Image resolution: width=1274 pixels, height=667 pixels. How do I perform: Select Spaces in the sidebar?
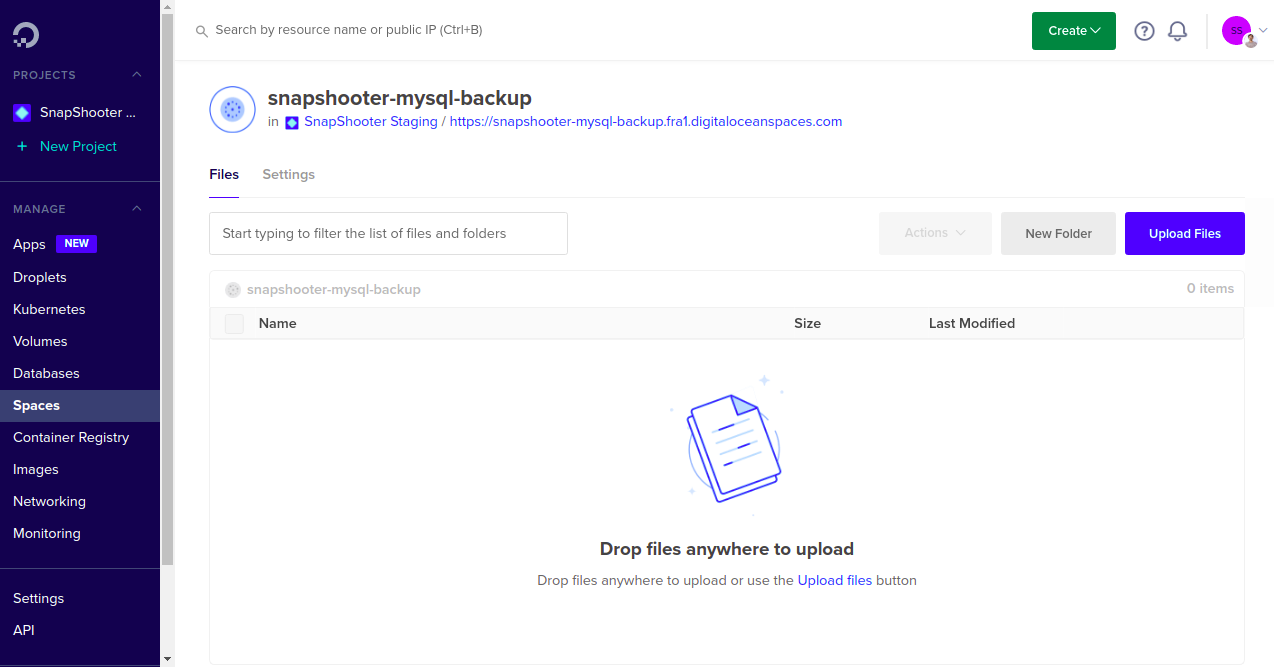coord(80,405)
